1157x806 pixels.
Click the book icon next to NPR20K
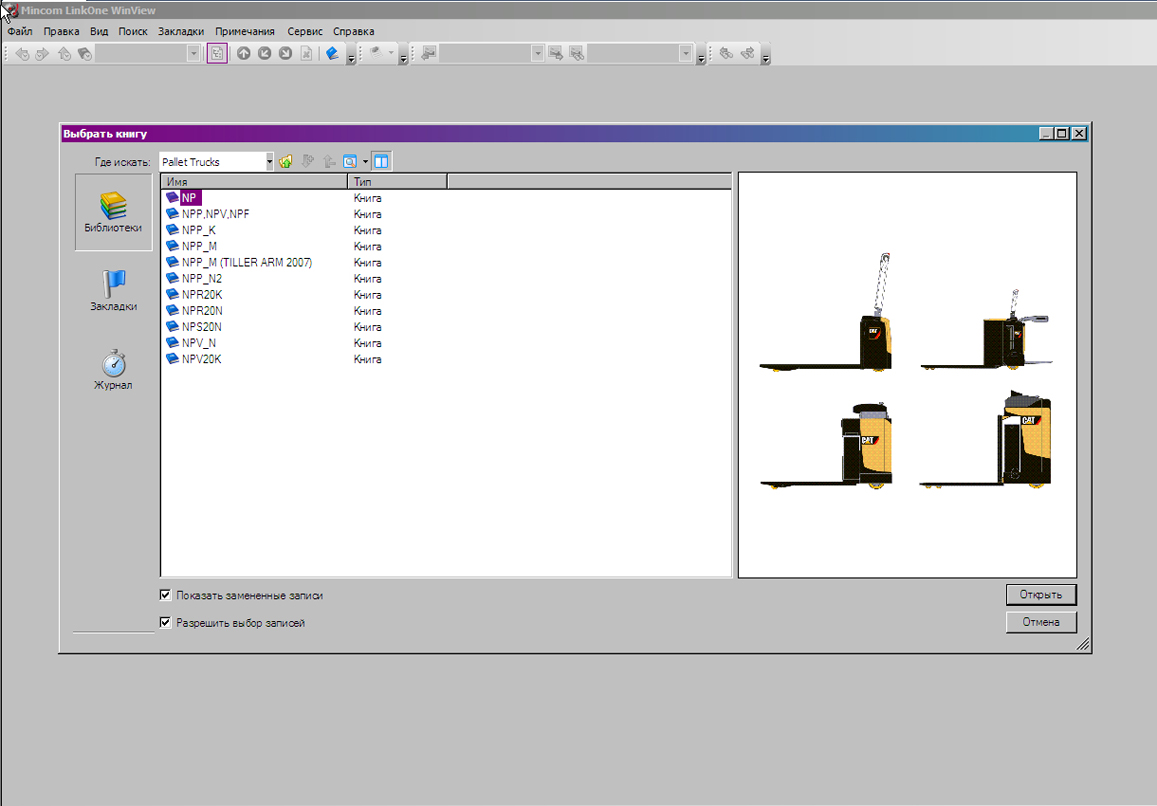tap(172, 295)
